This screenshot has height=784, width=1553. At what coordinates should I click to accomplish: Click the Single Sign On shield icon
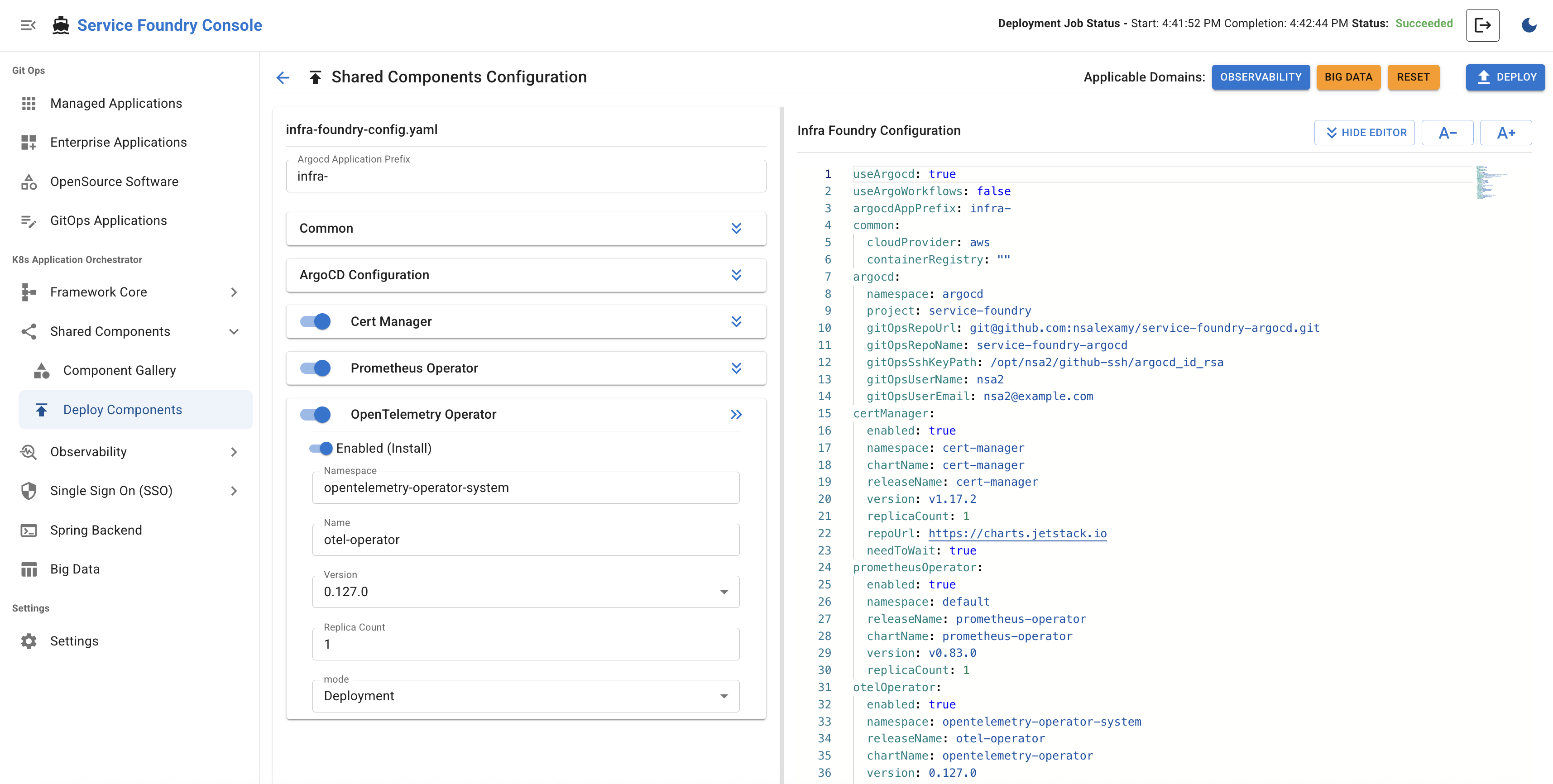(29, 491)
